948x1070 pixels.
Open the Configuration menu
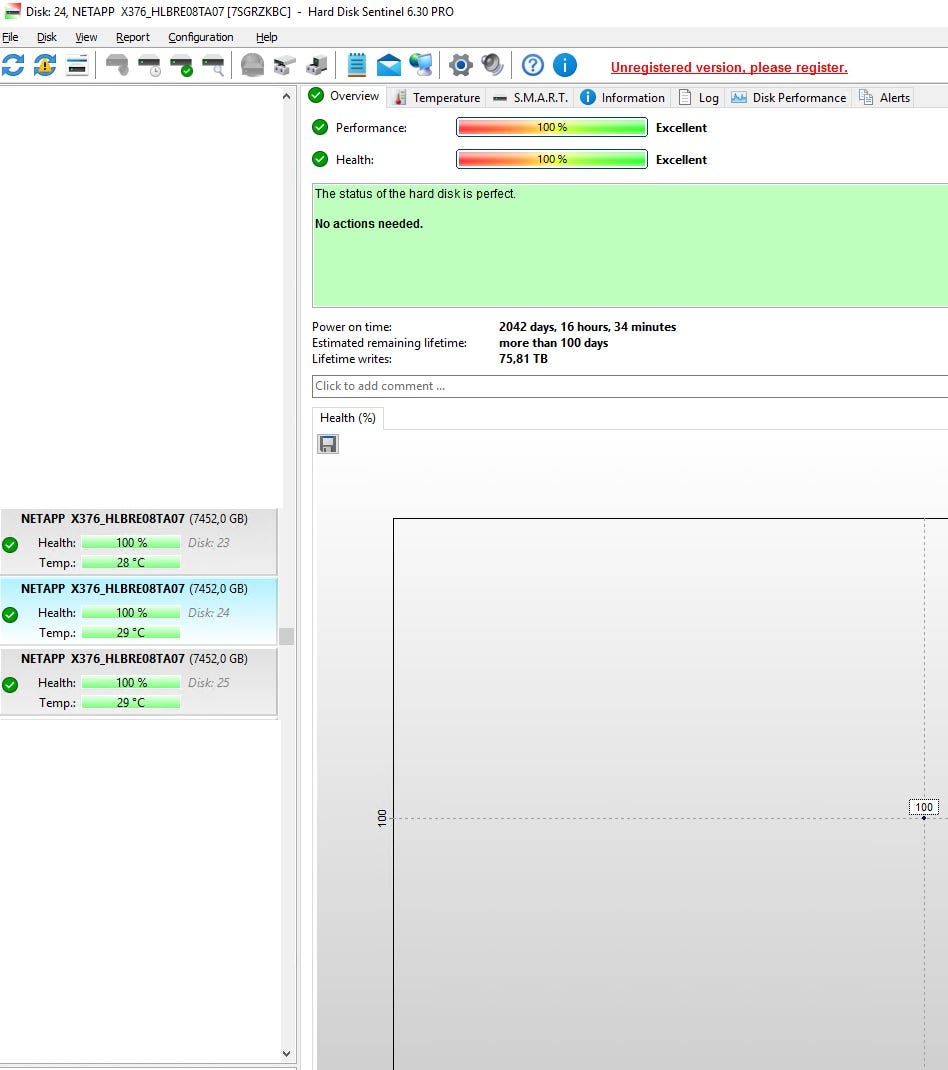[201, 37]
